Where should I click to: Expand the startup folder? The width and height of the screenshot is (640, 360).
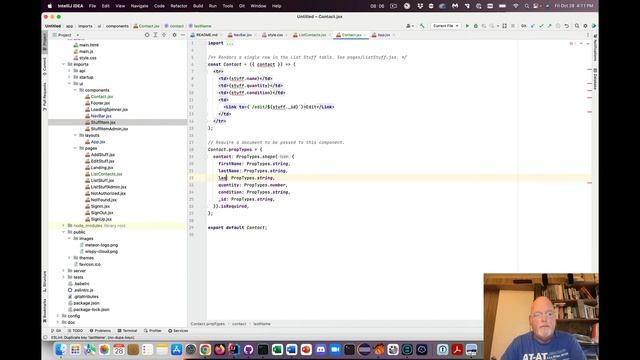tap(69, 77)
